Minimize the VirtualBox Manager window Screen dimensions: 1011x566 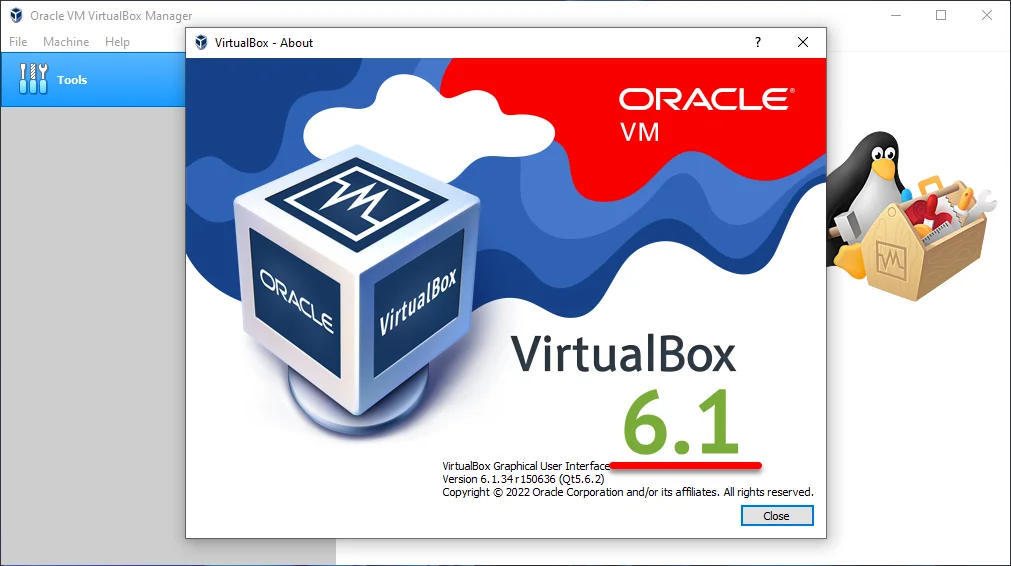(896, 15)
